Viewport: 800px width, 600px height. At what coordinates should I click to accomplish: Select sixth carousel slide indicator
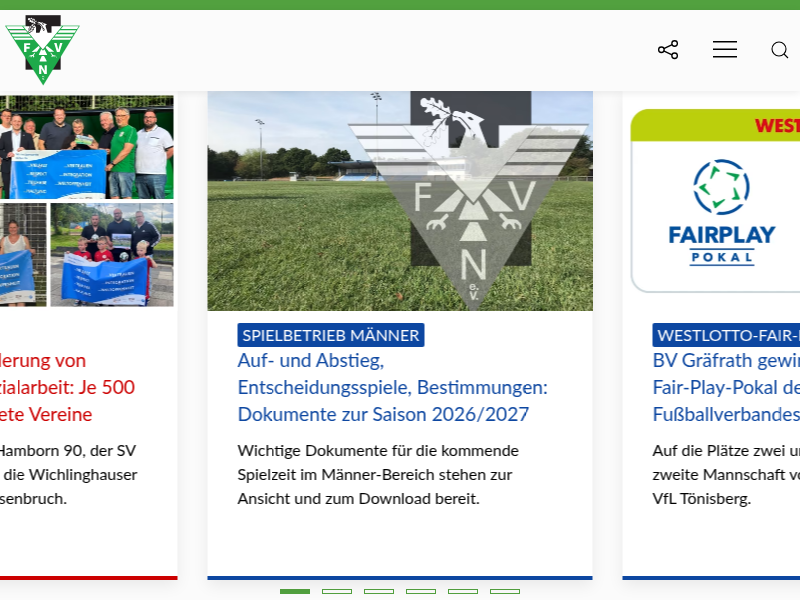pyautogui.click(x=505, y=591)
